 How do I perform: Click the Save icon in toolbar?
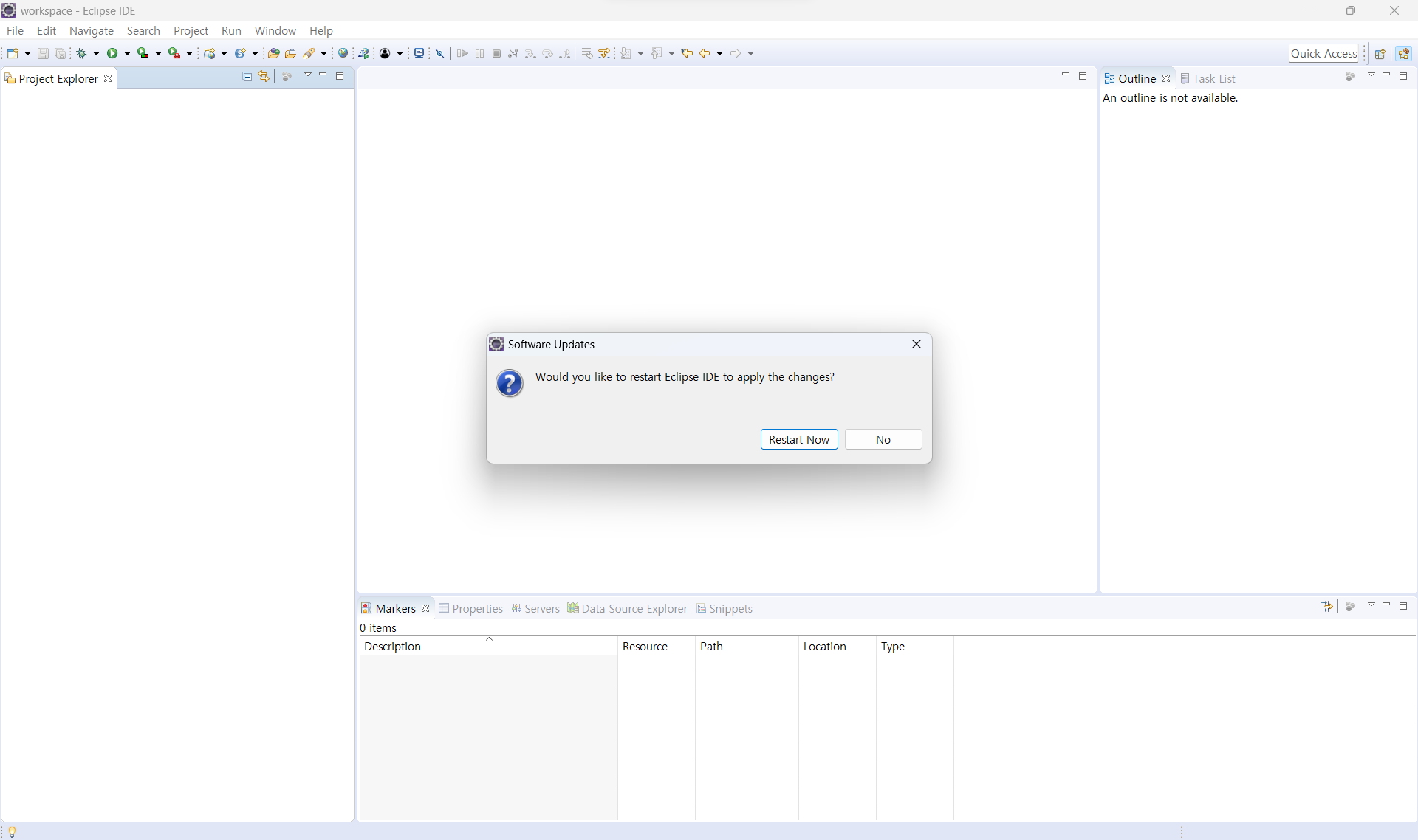(x=43, y=53)
